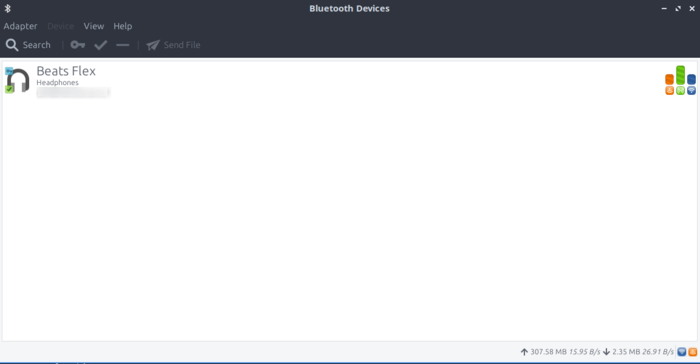Click the green signal strength bar
This screenshot has height=364, width=700.
click(680, 75)
